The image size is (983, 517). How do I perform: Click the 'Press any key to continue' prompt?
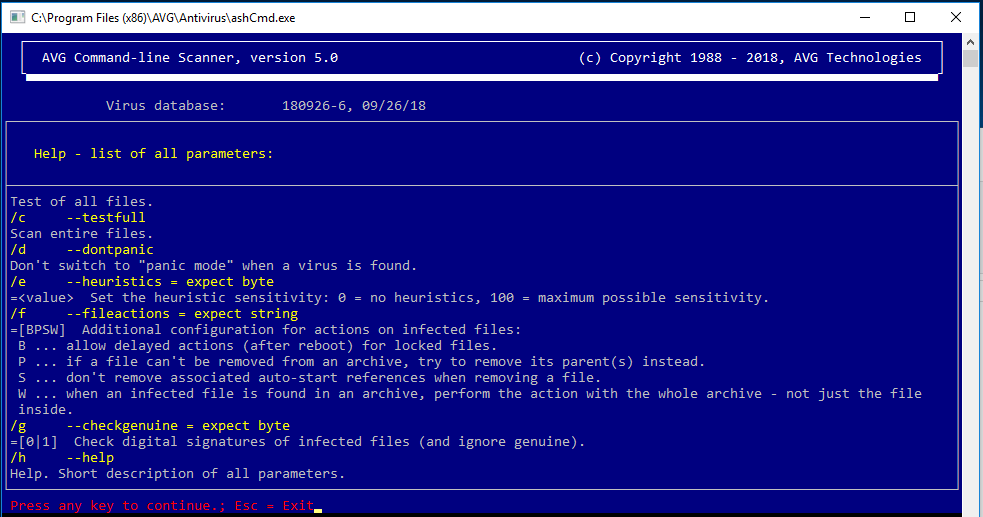click(114, 506)
